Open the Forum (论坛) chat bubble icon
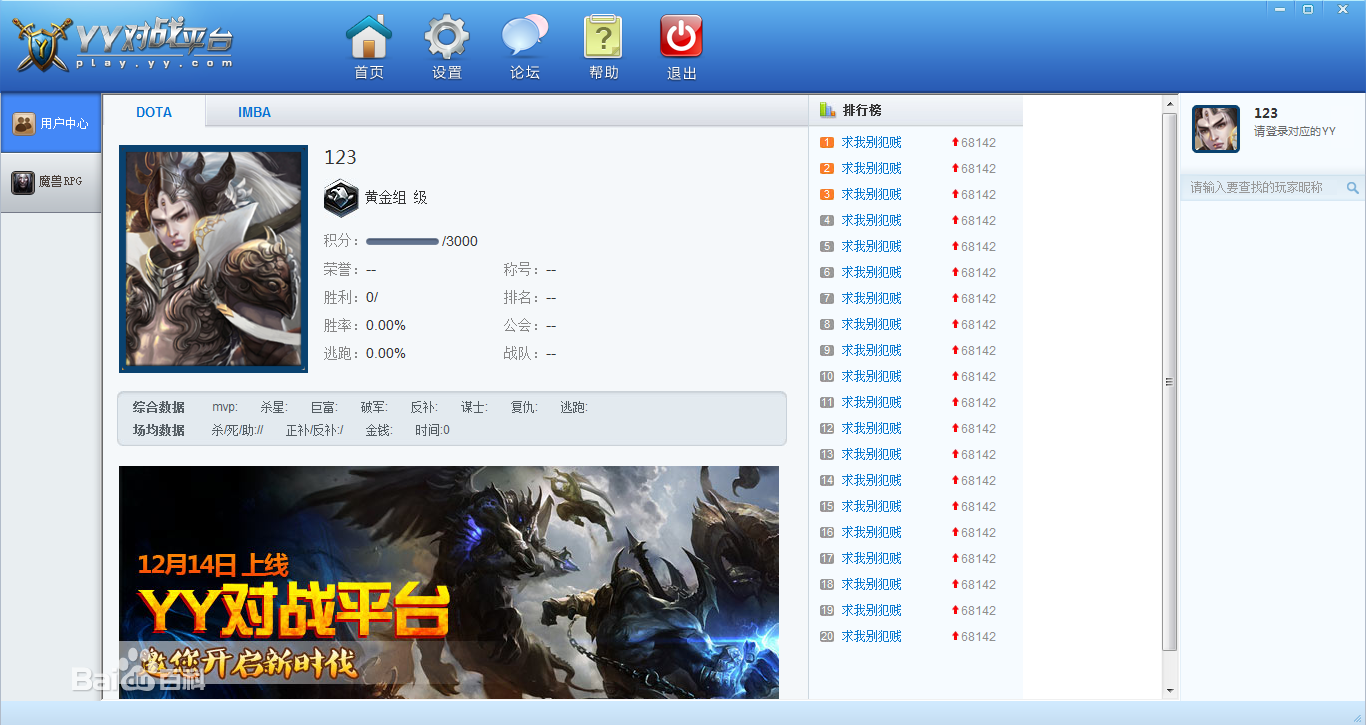 coord(525,38)
